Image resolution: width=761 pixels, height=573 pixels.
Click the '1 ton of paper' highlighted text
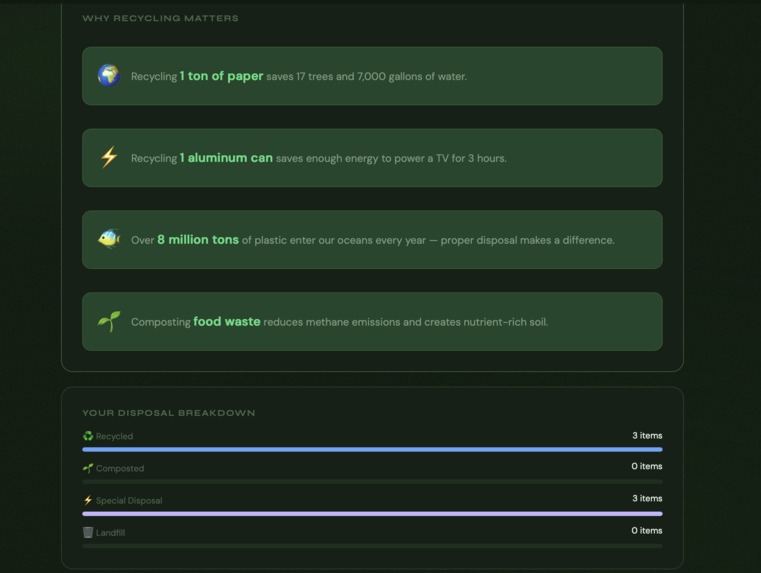[221, 76]
